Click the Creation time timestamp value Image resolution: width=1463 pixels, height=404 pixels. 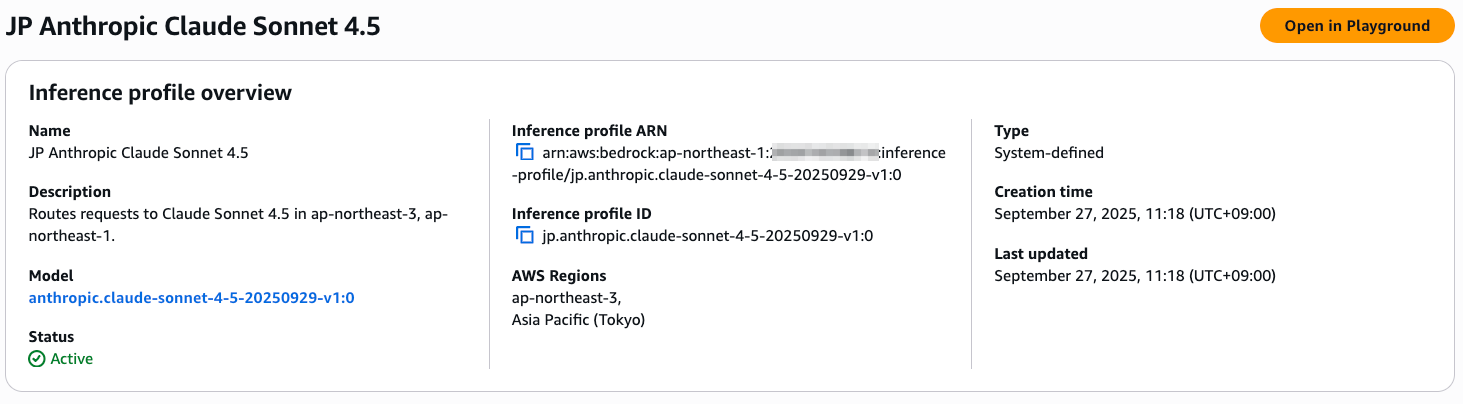coord(1135,214)
